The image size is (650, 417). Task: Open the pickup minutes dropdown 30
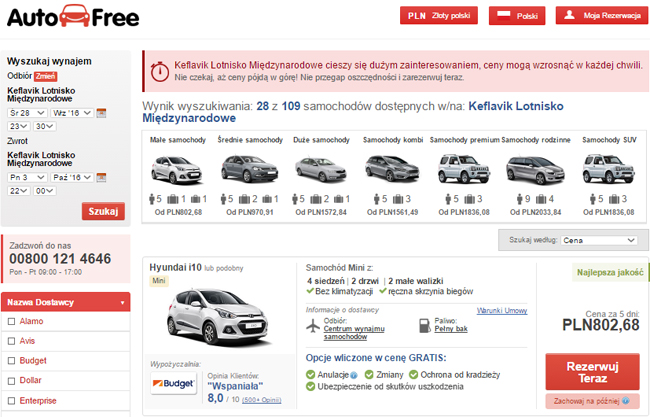44,126
